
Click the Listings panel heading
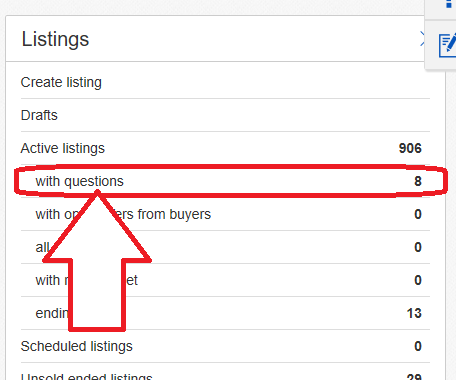coord(55,39)
